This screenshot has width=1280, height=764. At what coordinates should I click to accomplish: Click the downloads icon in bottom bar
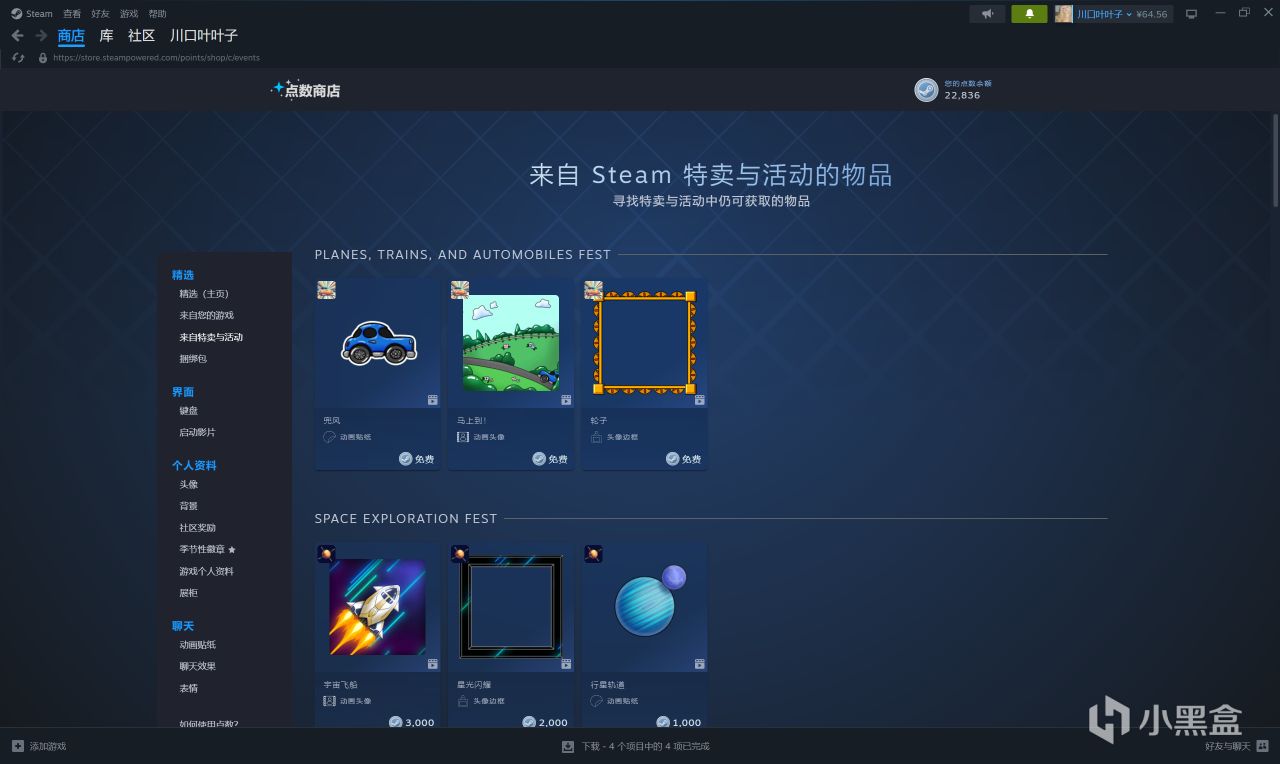click(568, 746)
